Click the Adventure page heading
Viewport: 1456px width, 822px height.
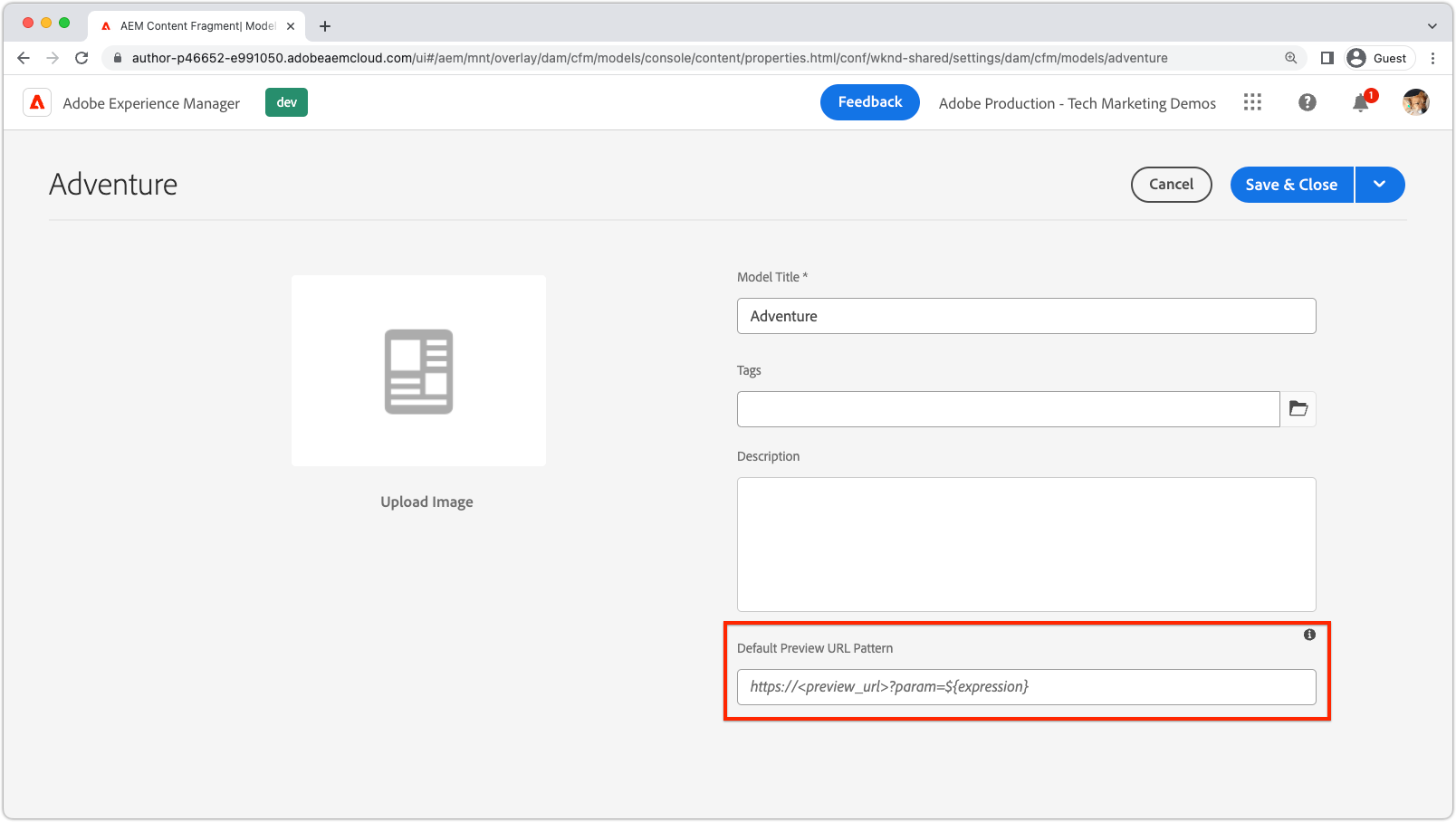113,185
